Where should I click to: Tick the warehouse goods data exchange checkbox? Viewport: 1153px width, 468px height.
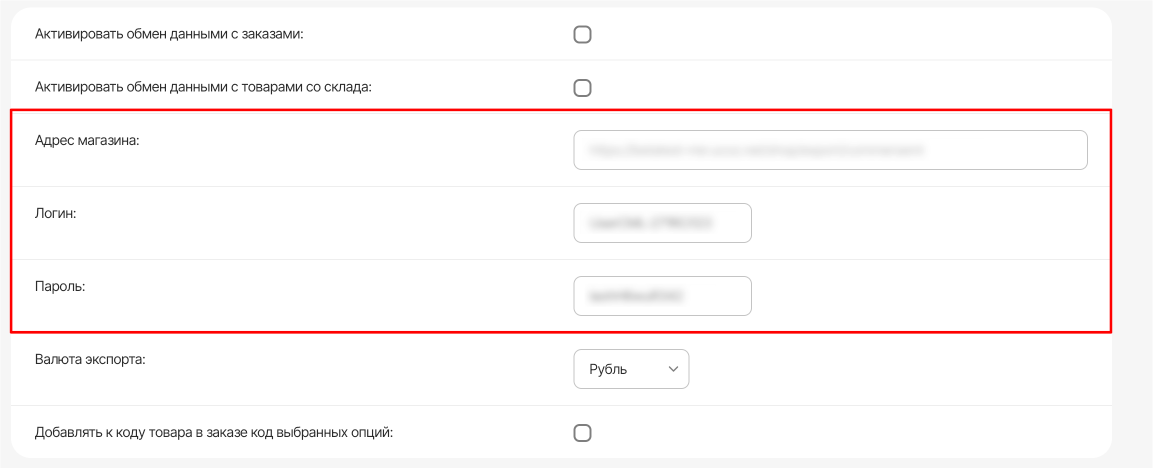tap(582, 87)
